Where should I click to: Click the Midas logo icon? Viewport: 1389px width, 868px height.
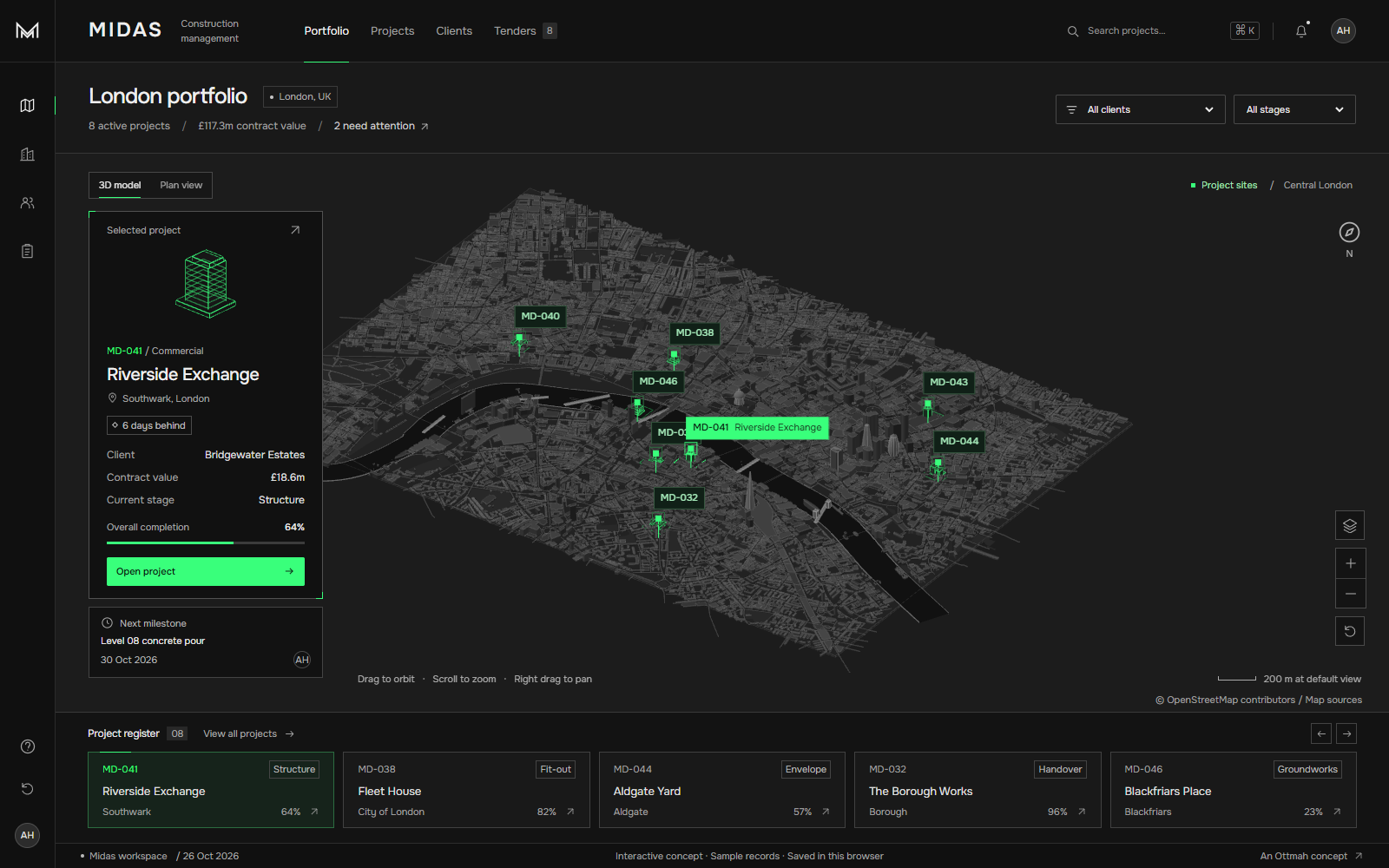coord(28,30)
